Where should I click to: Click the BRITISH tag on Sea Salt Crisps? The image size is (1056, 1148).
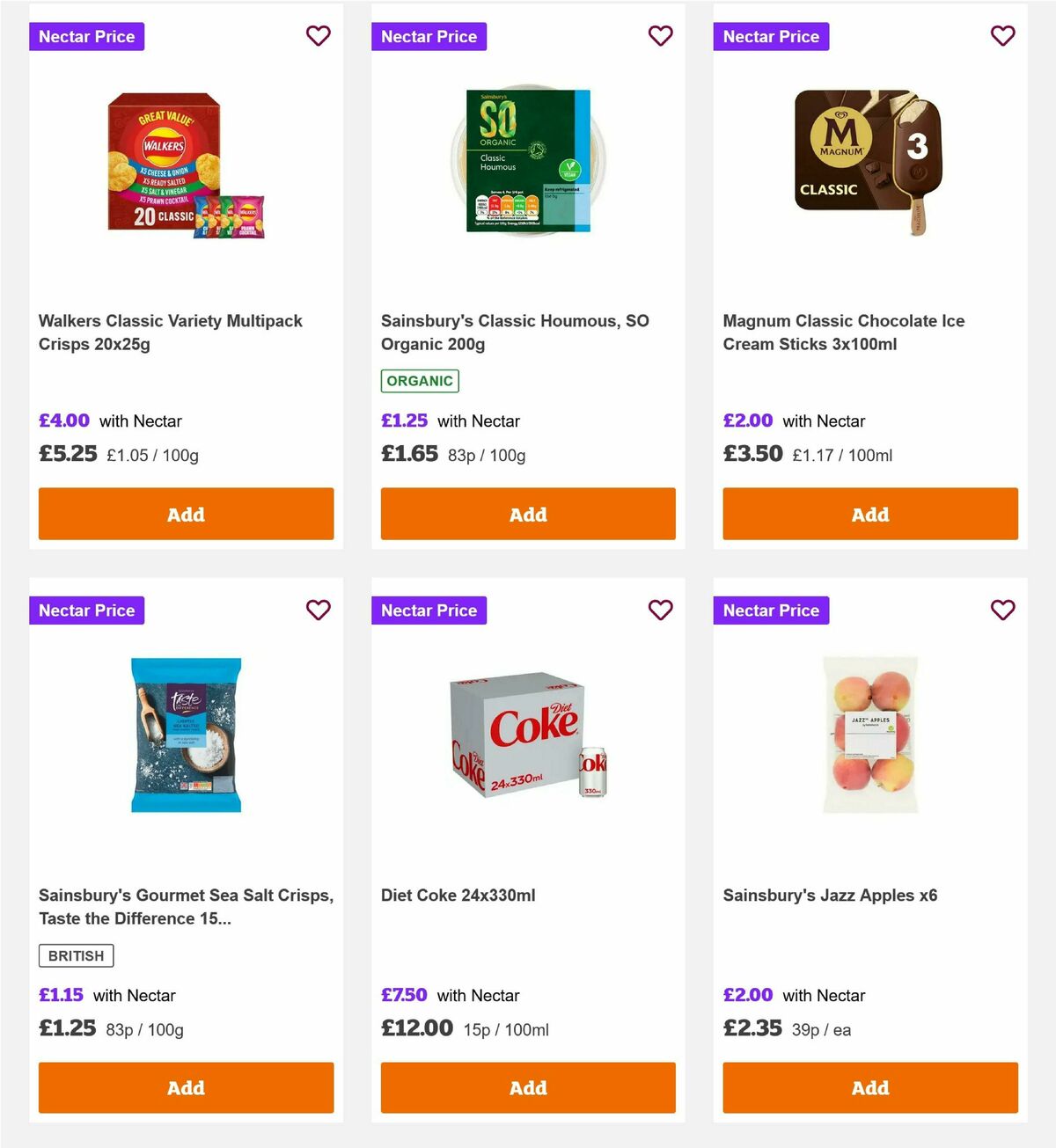(x=75, y=954)
